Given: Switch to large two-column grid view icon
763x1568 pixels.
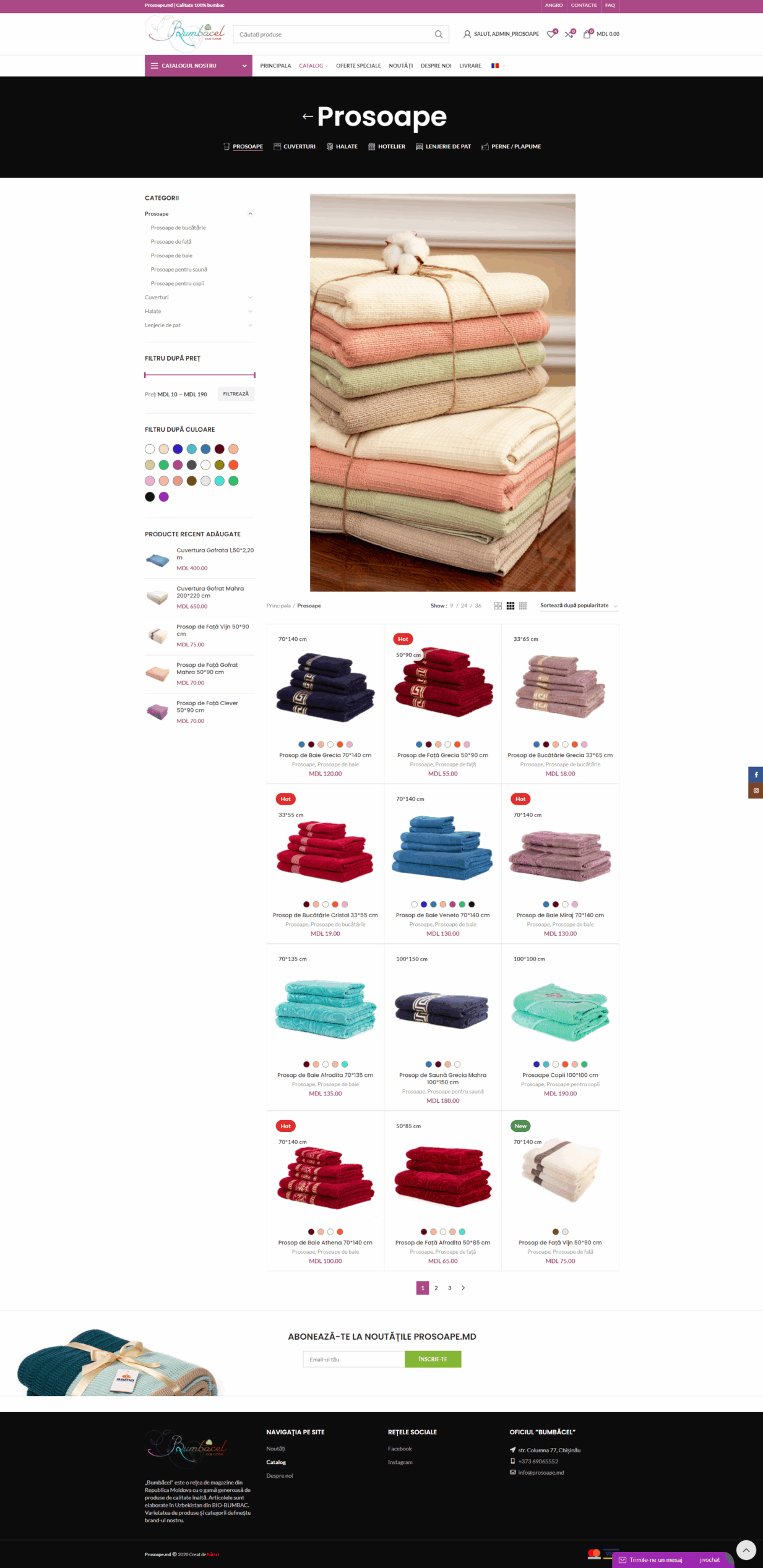Looking at the screenshot, I should (498, 606).
